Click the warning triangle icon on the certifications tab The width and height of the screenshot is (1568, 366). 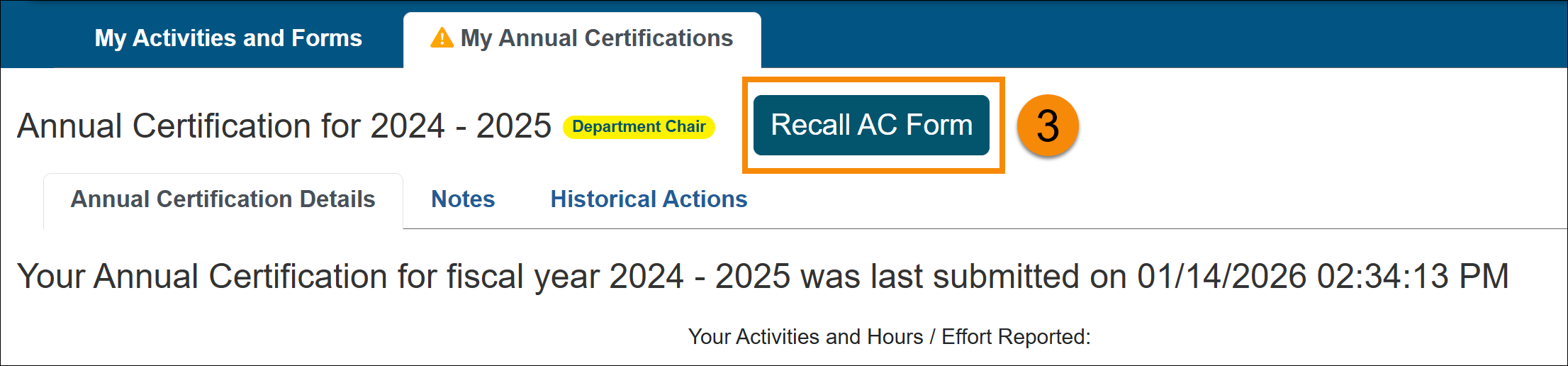(x=442, y=38)
